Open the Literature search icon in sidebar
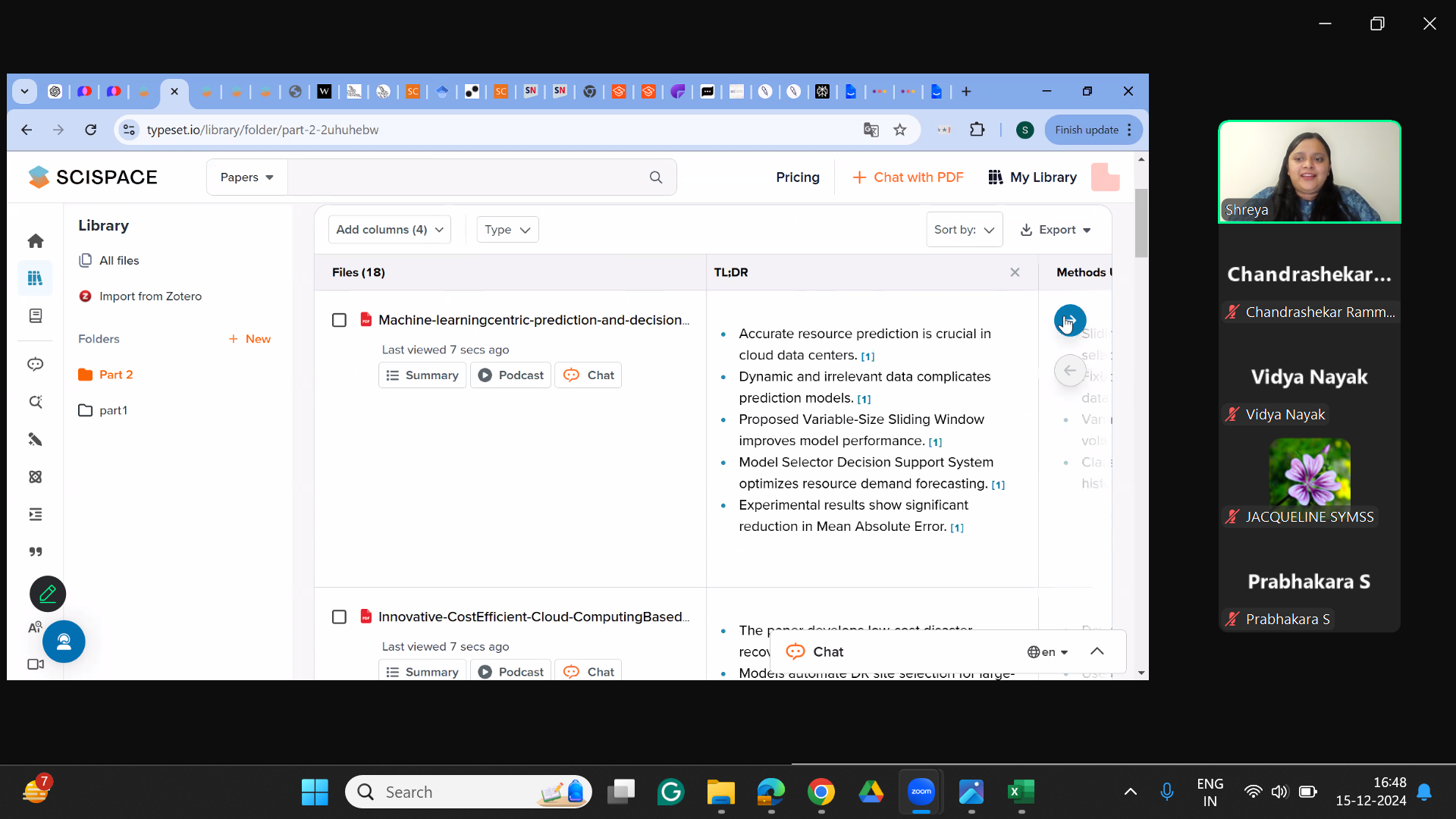Viewport: 1456px width, 819px height. (x=36, y=402)
